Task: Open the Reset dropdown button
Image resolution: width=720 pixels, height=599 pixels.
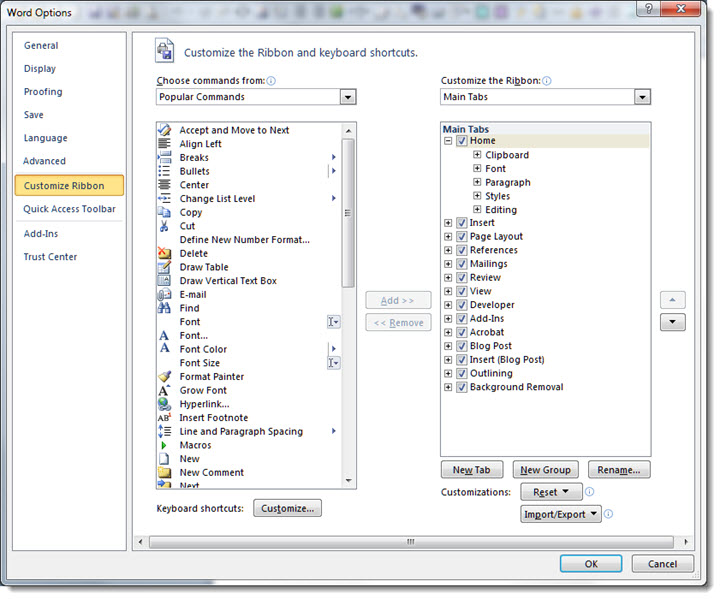Action: tap(551, 492)
